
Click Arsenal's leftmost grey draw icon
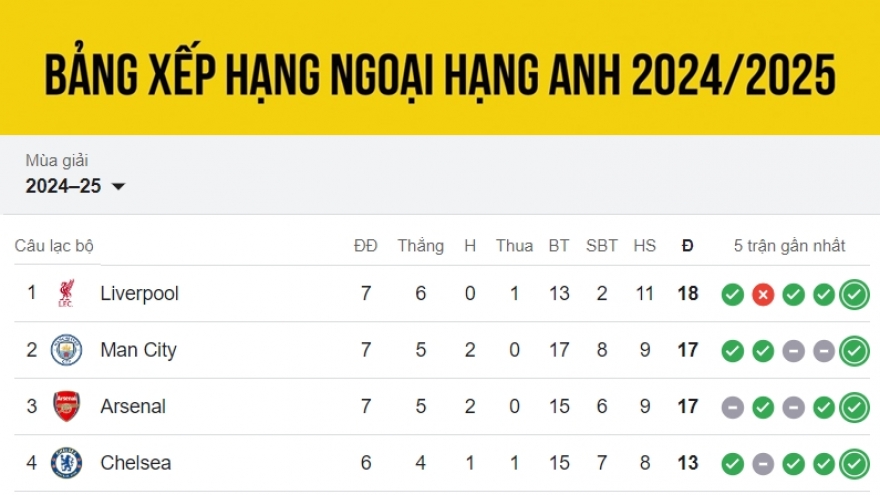click(x=732, y=407)
